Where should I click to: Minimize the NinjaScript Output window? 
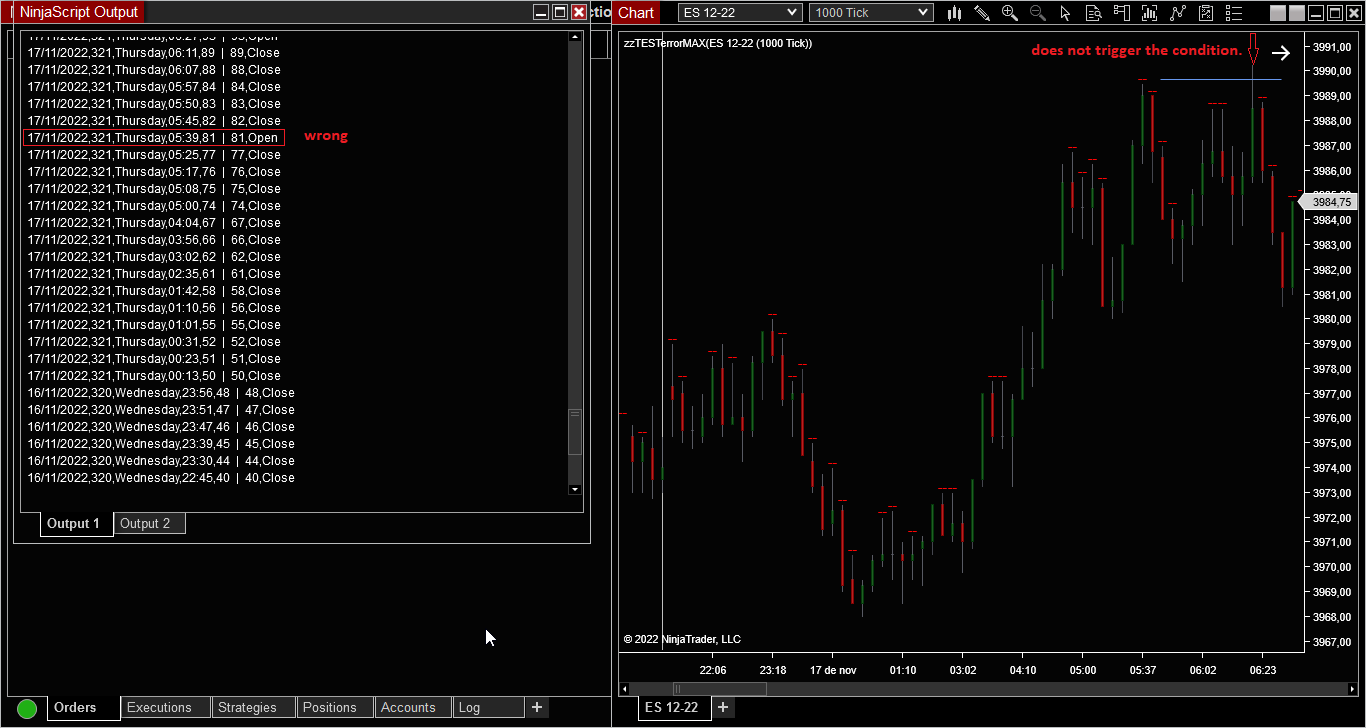tap(541, 12)
